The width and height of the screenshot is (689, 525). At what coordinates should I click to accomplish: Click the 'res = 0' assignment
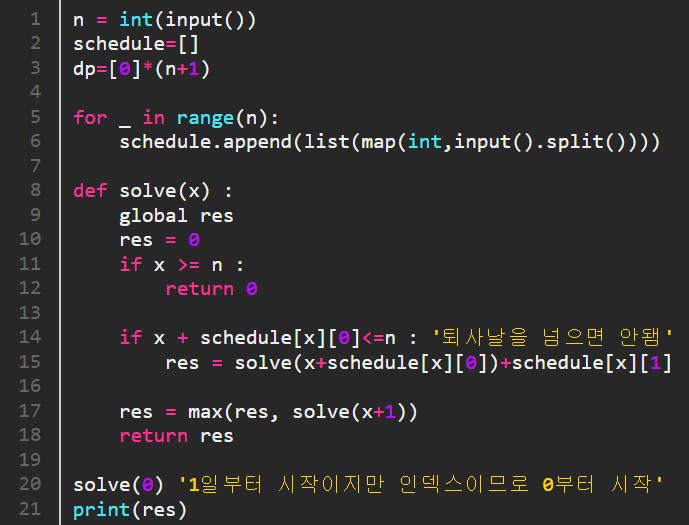pos(160,240)
